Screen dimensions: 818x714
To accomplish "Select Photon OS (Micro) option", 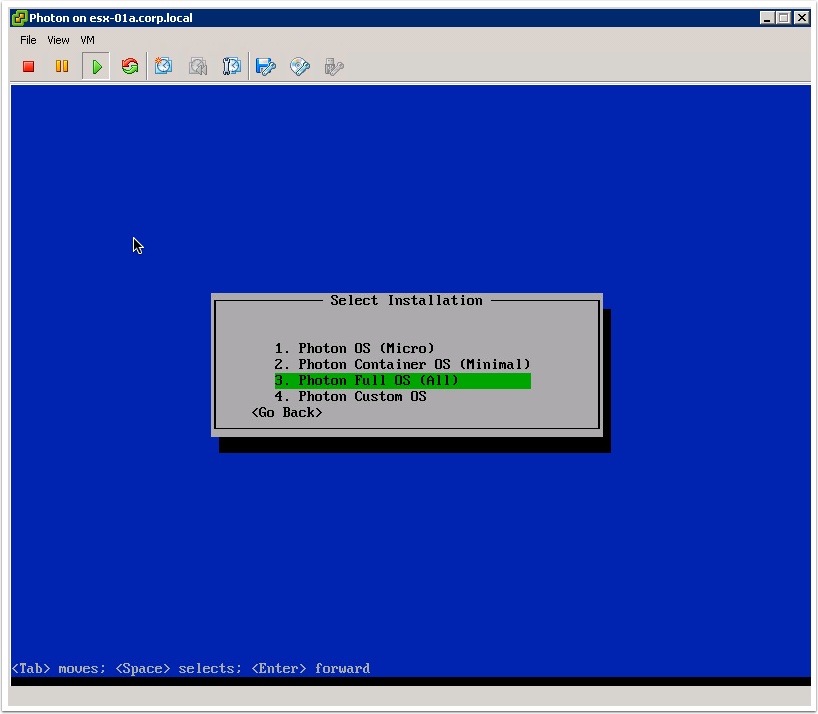I will (x=355, y=348).
